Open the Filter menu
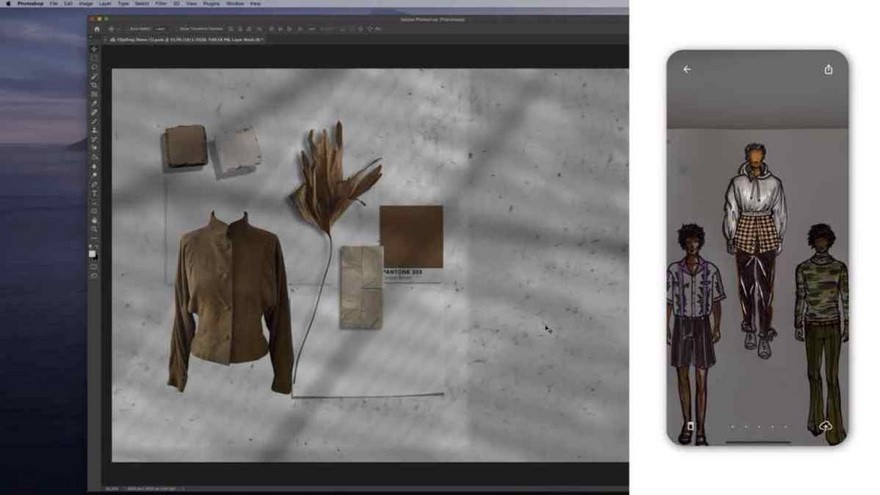This screenshot has height=495, width=880. tap(161, 3)
